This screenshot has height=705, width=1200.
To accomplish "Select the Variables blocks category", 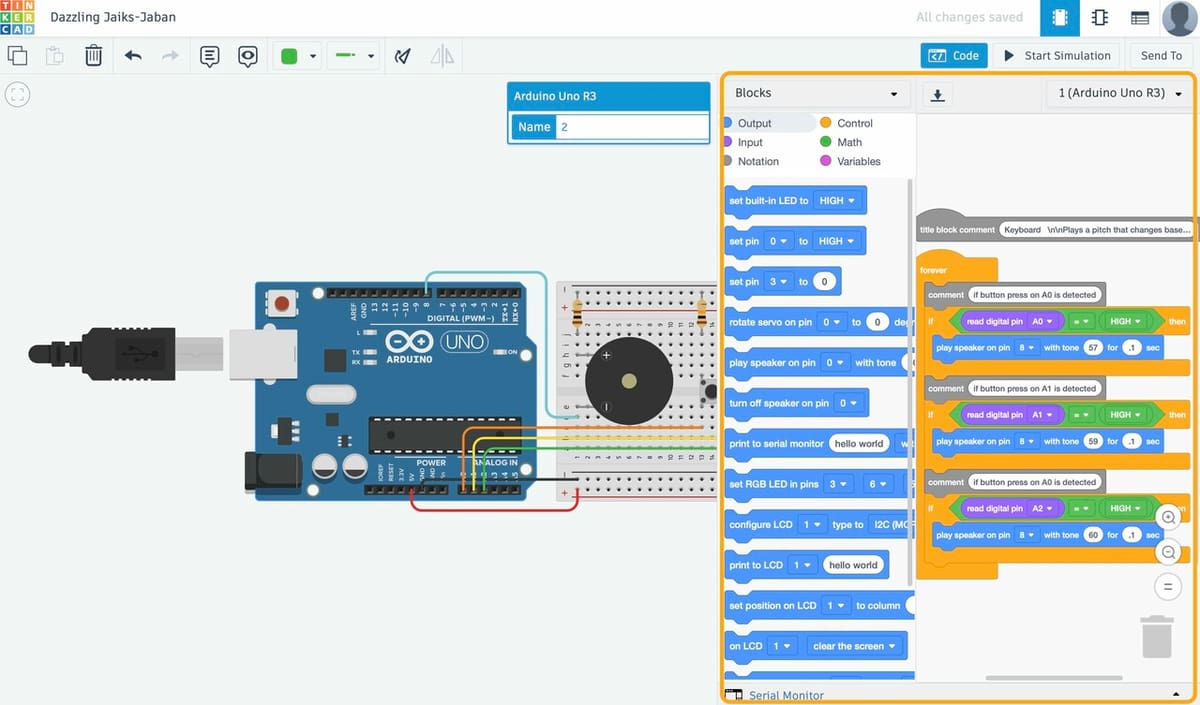I will [x=860, y=160].
